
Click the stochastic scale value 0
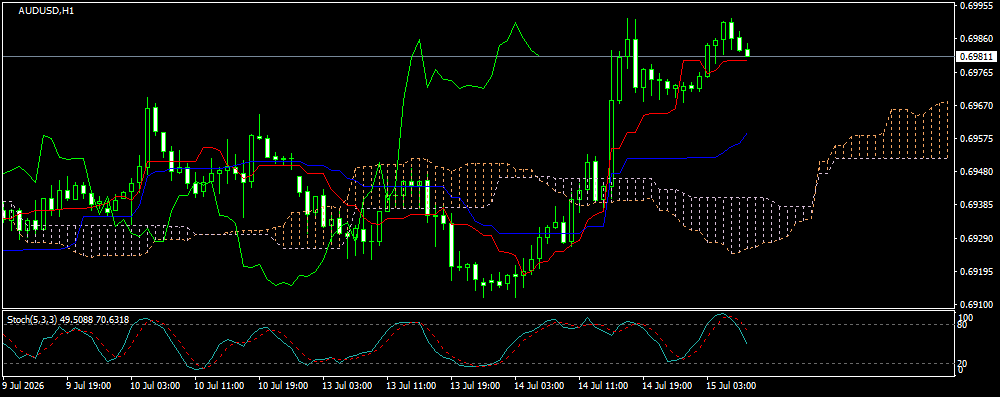[x=961, y=371]
